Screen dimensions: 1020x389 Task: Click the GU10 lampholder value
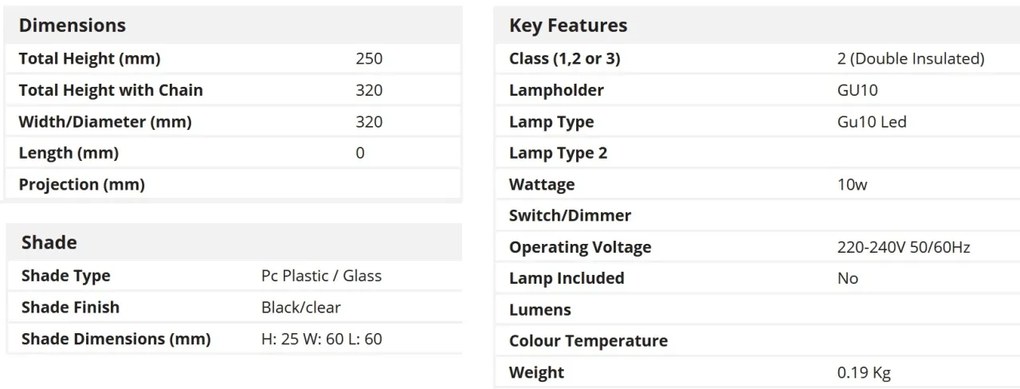pyautogui.click(x=857, y=90)
